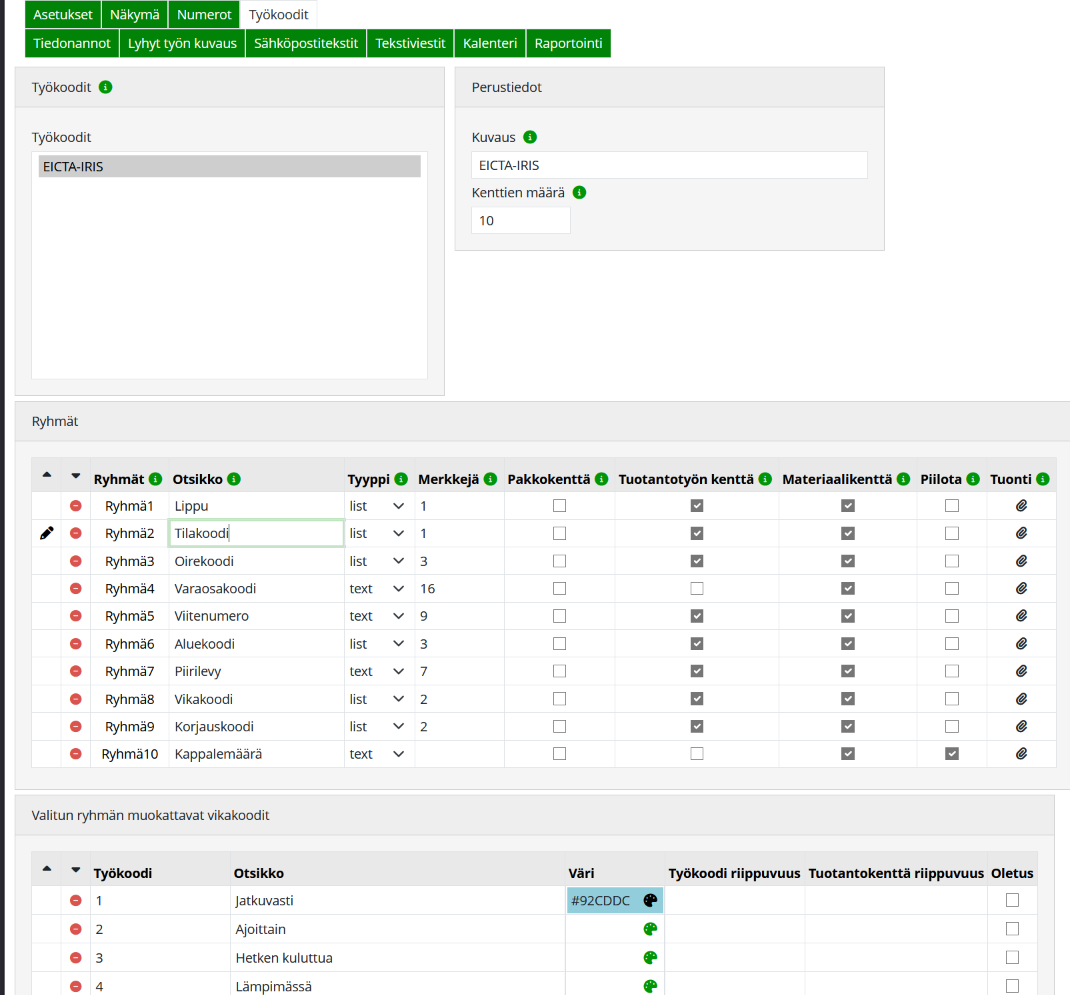
Task: Click the #92CDDC color field for Jatkuvasti
Action: pyautogui.click(x=602, y=901)
